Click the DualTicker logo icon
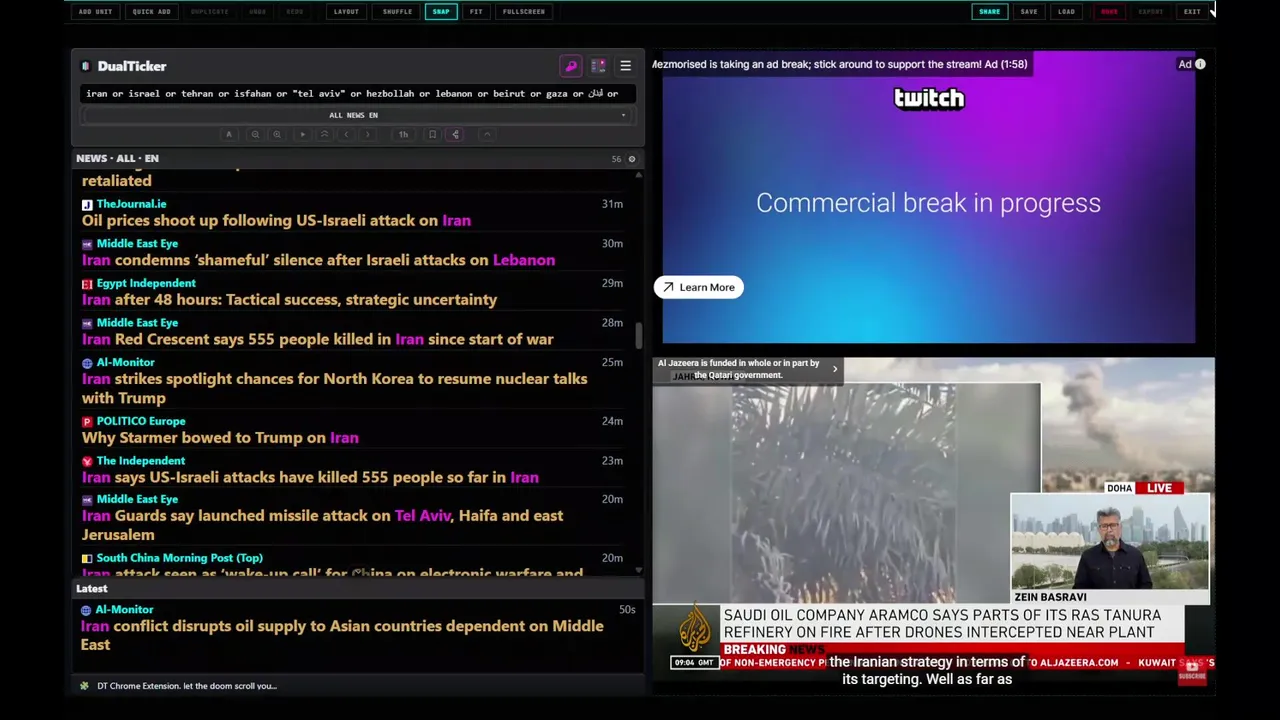1280x720 pixels. (x=86, y=66)
